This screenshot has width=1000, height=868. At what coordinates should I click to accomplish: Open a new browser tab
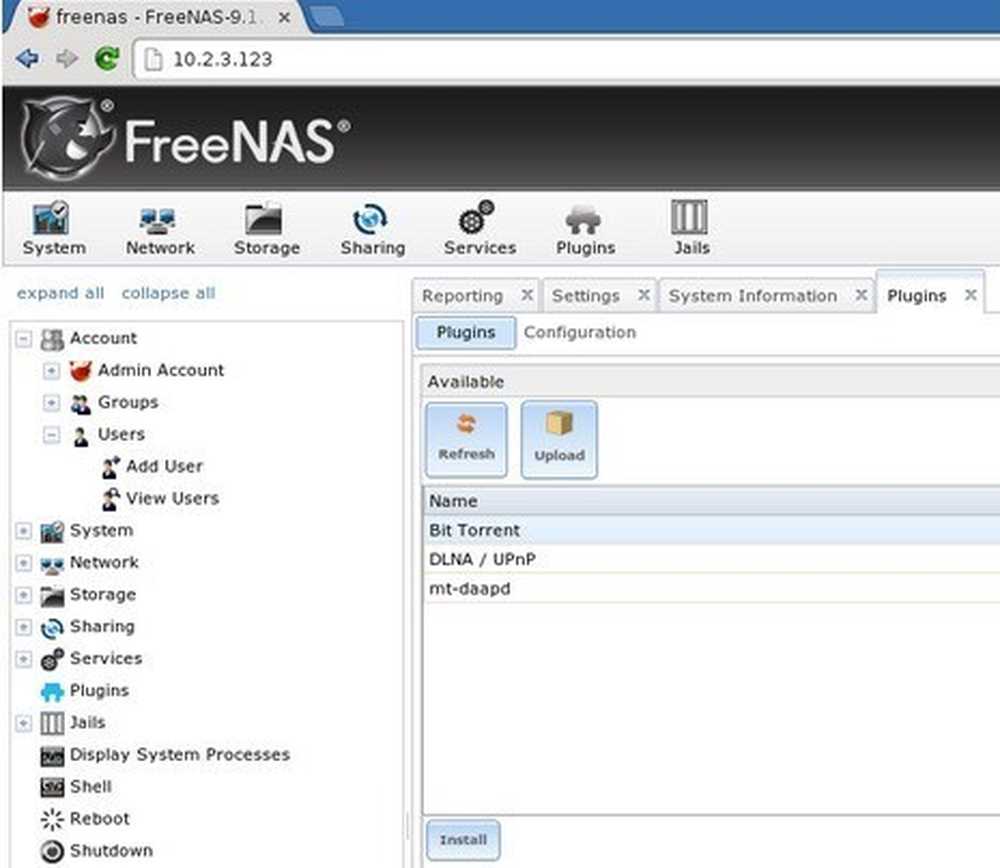pos(325,17)
